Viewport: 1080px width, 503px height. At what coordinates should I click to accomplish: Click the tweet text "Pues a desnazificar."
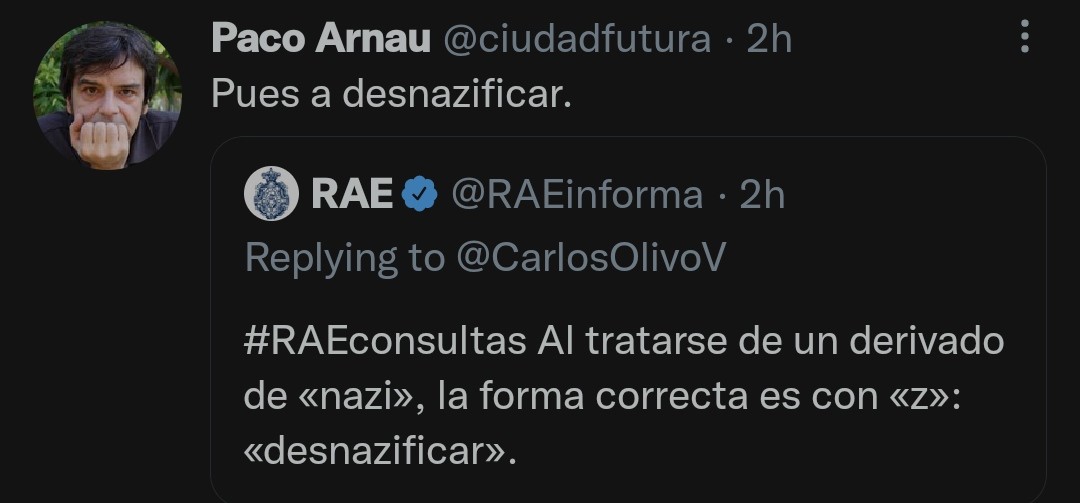(x=391, y=94)
